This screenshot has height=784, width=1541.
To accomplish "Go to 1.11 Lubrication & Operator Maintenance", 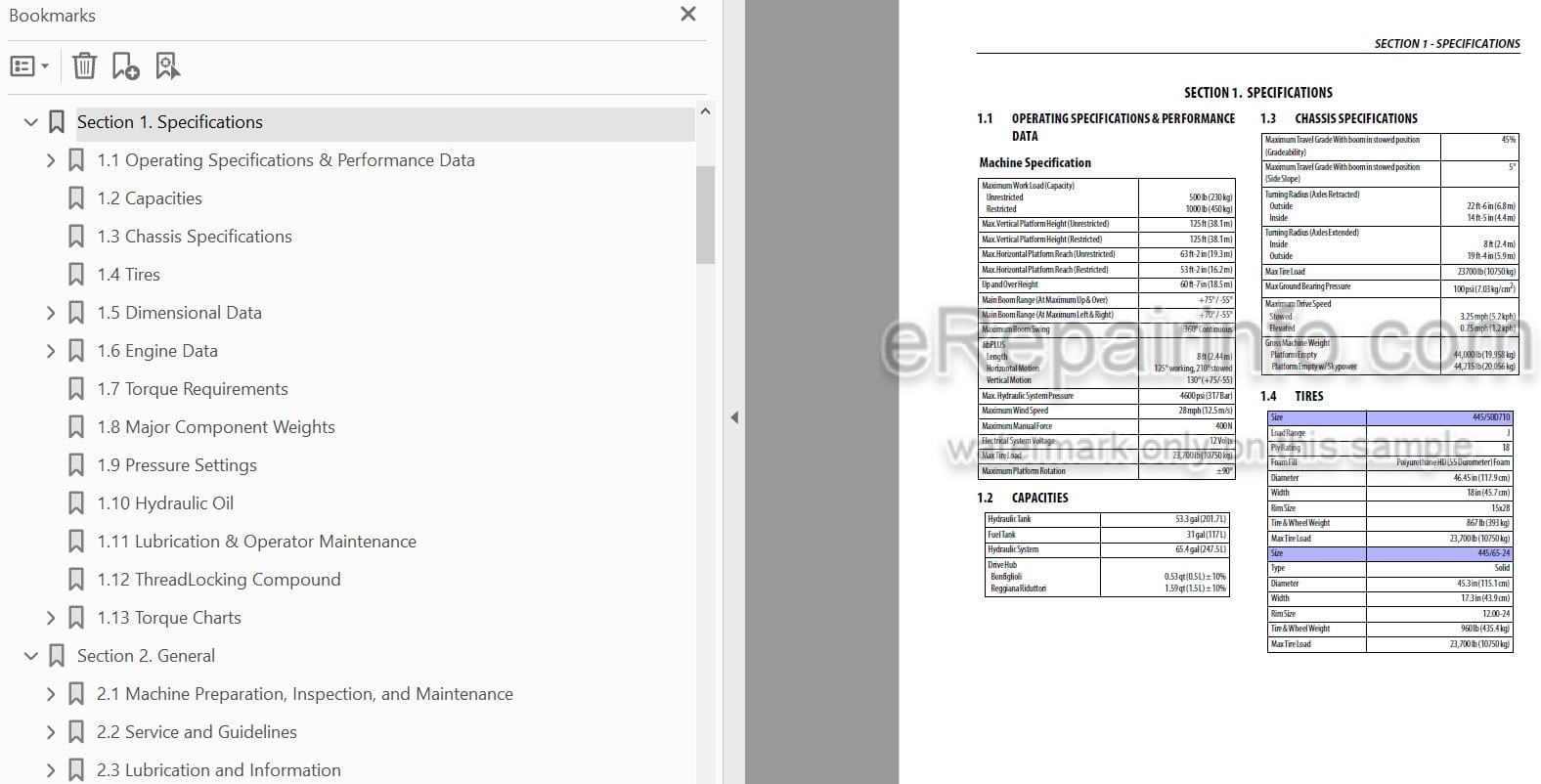I will (256, 542).
